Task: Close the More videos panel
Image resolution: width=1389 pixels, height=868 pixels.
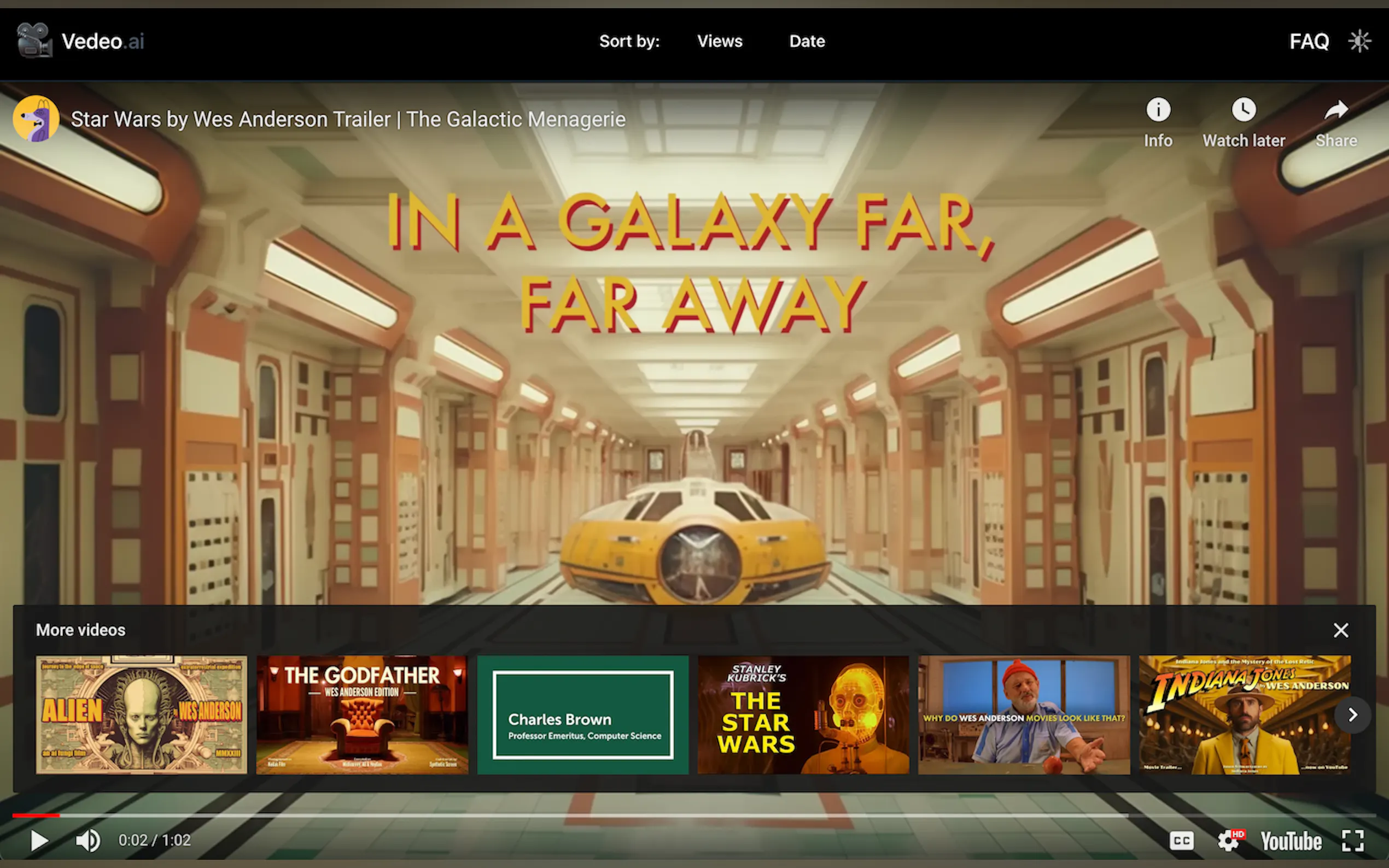Action: [1340, 630]
